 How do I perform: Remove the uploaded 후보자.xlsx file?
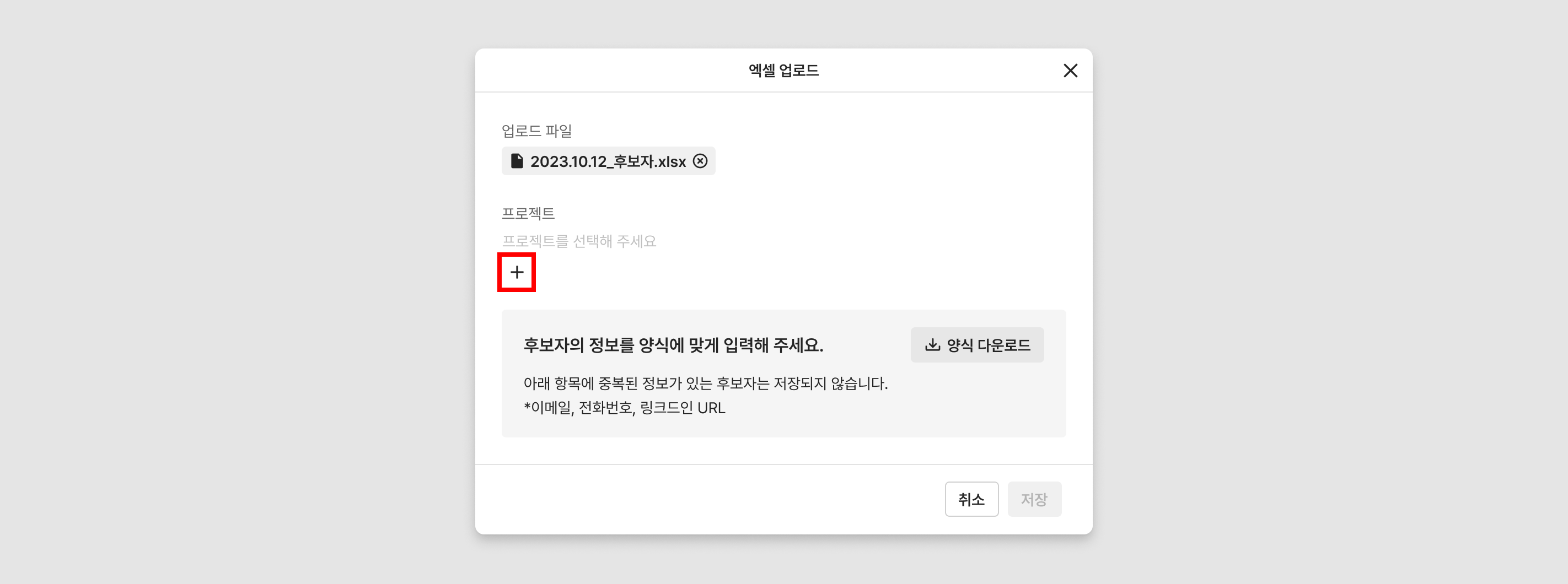[x=701, y=161]
